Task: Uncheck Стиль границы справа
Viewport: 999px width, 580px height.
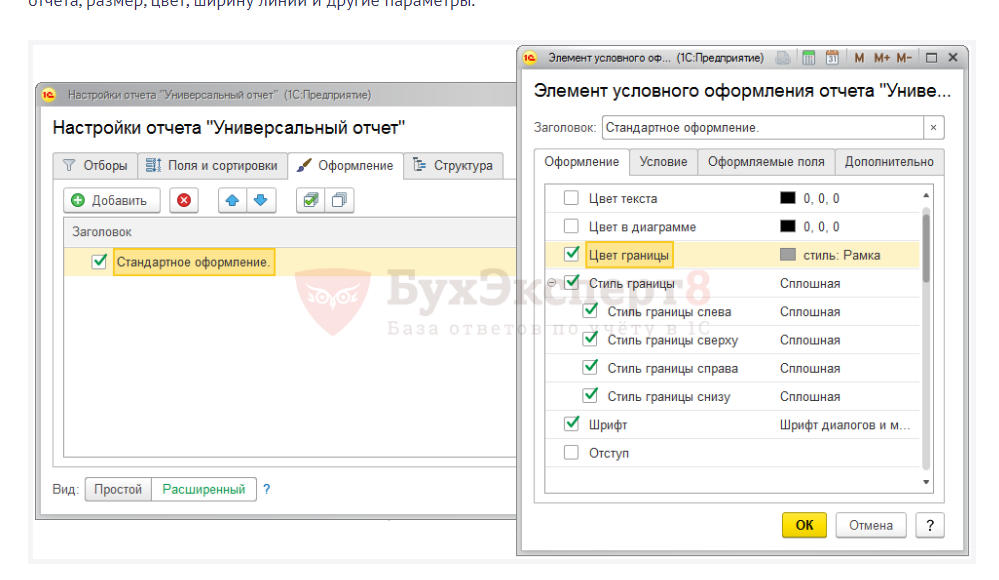Action: (590, 367)
